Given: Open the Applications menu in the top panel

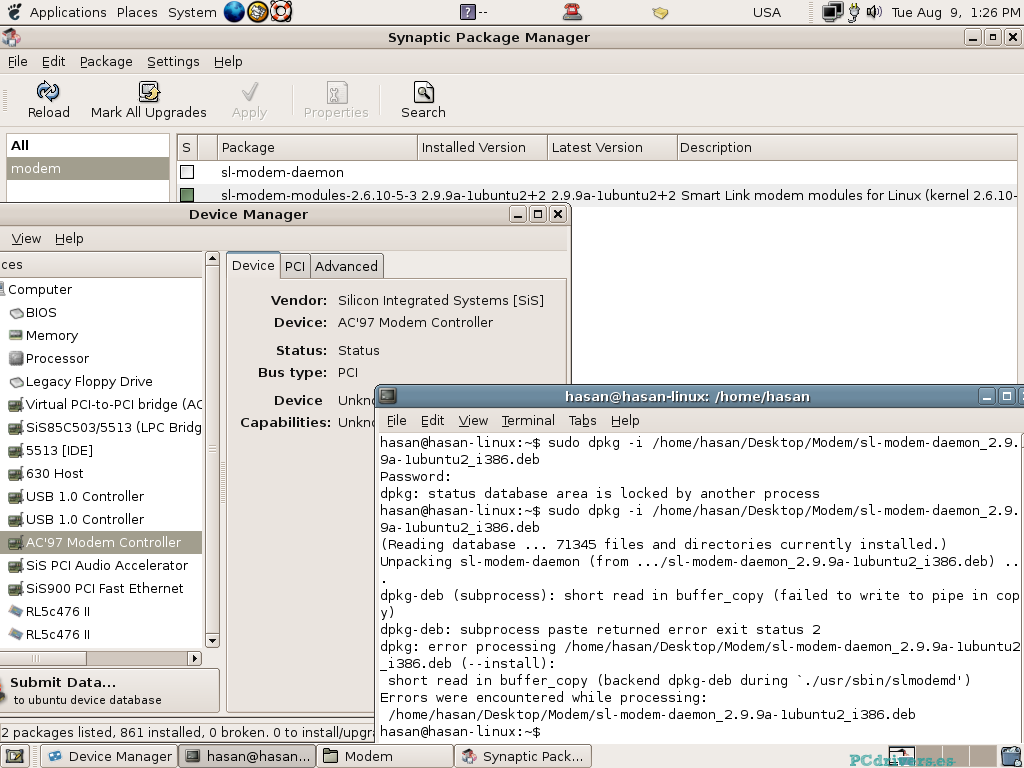Looking at the screenshot, I should click(68, 12).
